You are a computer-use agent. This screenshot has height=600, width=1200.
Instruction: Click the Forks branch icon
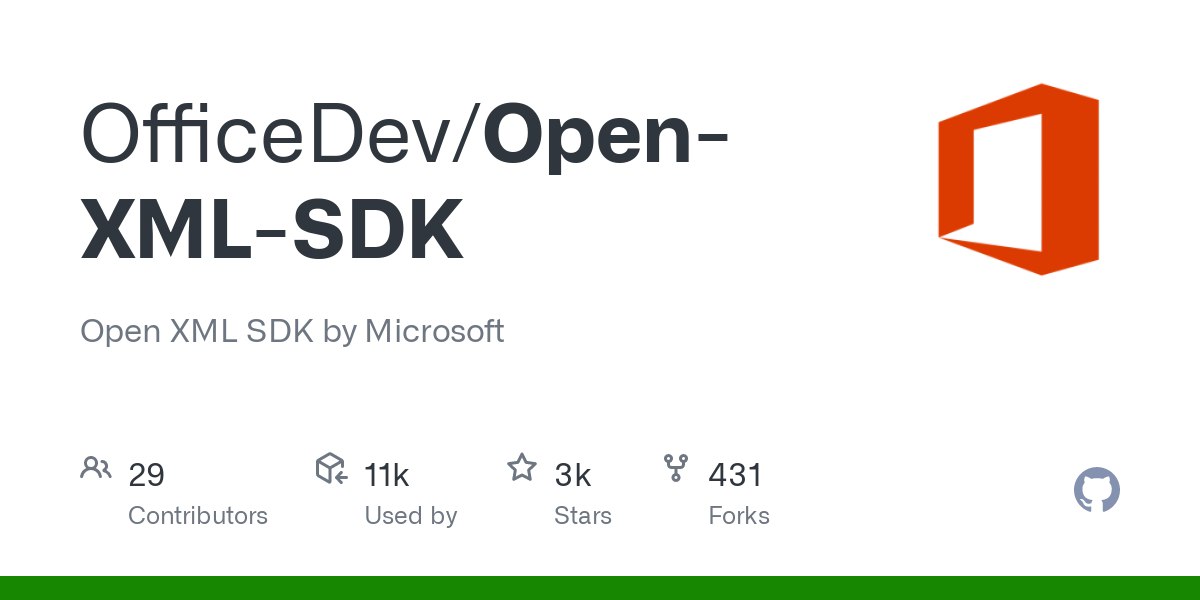[x=676, y=468]
